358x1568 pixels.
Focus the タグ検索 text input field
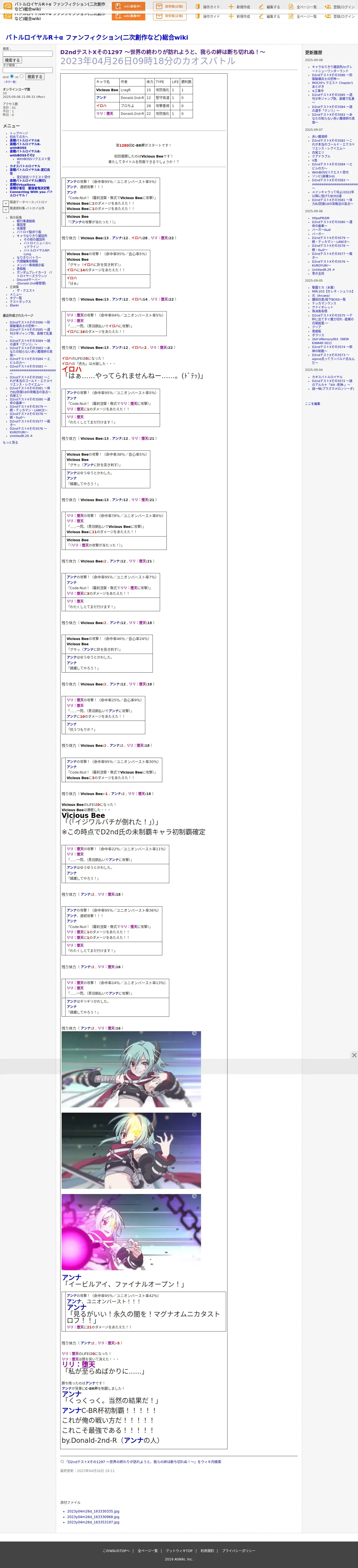(x=27, y=70)
